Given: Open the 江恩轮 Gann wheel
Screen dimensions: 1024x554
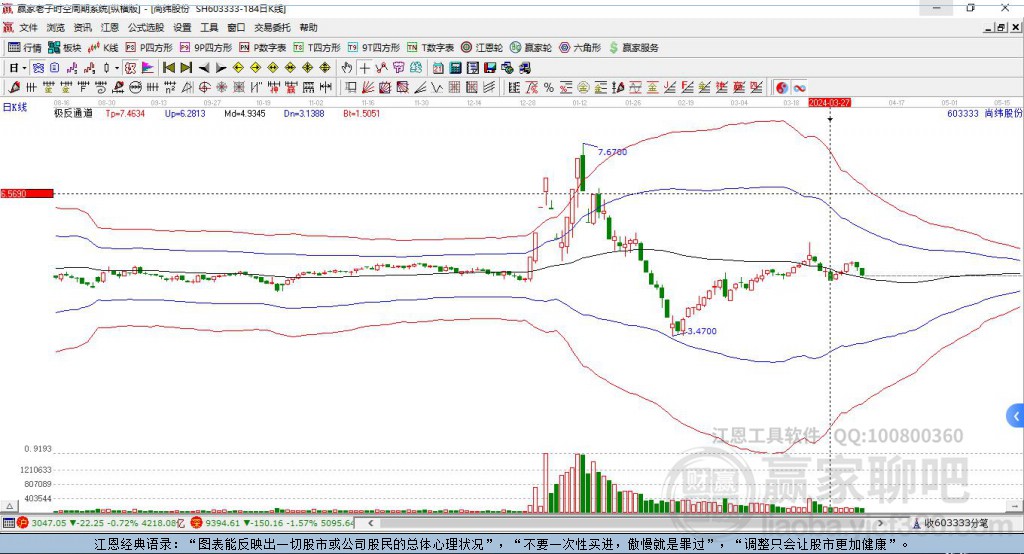Looking at the screenshot, I should click(x=482, y=48).
